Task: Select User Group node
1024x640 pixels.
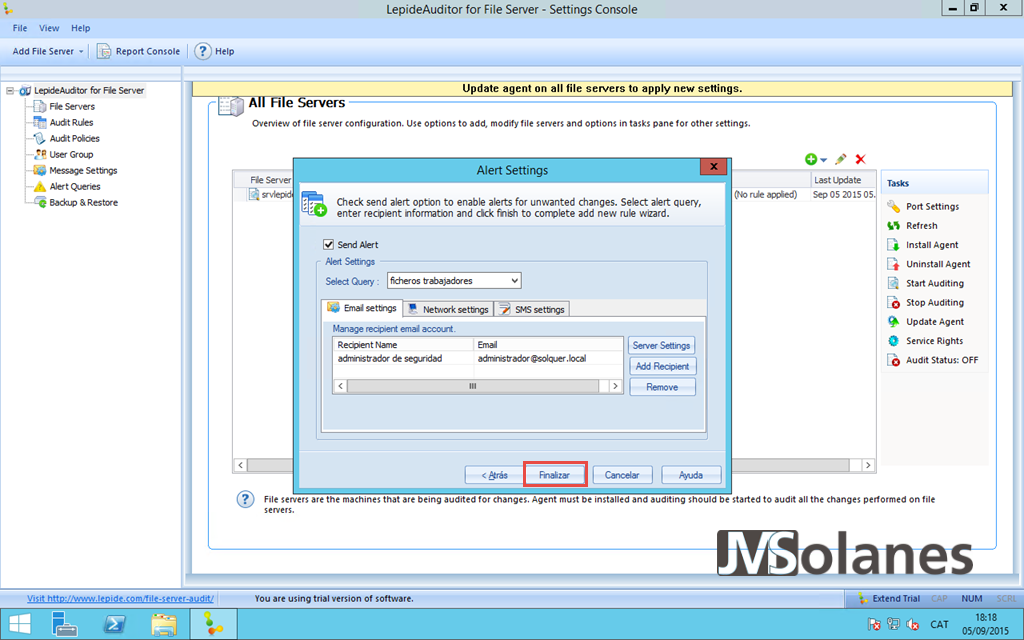Action: 71,154
